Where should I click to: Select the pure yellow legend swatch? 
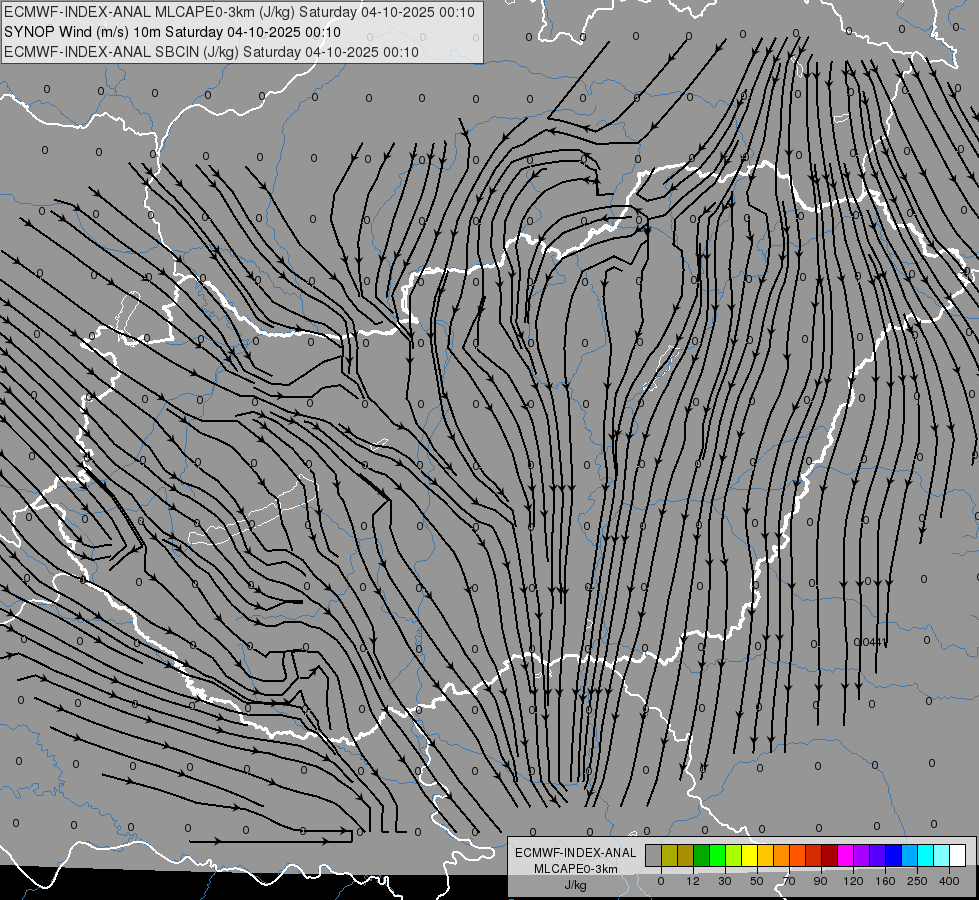click(749, 855)
